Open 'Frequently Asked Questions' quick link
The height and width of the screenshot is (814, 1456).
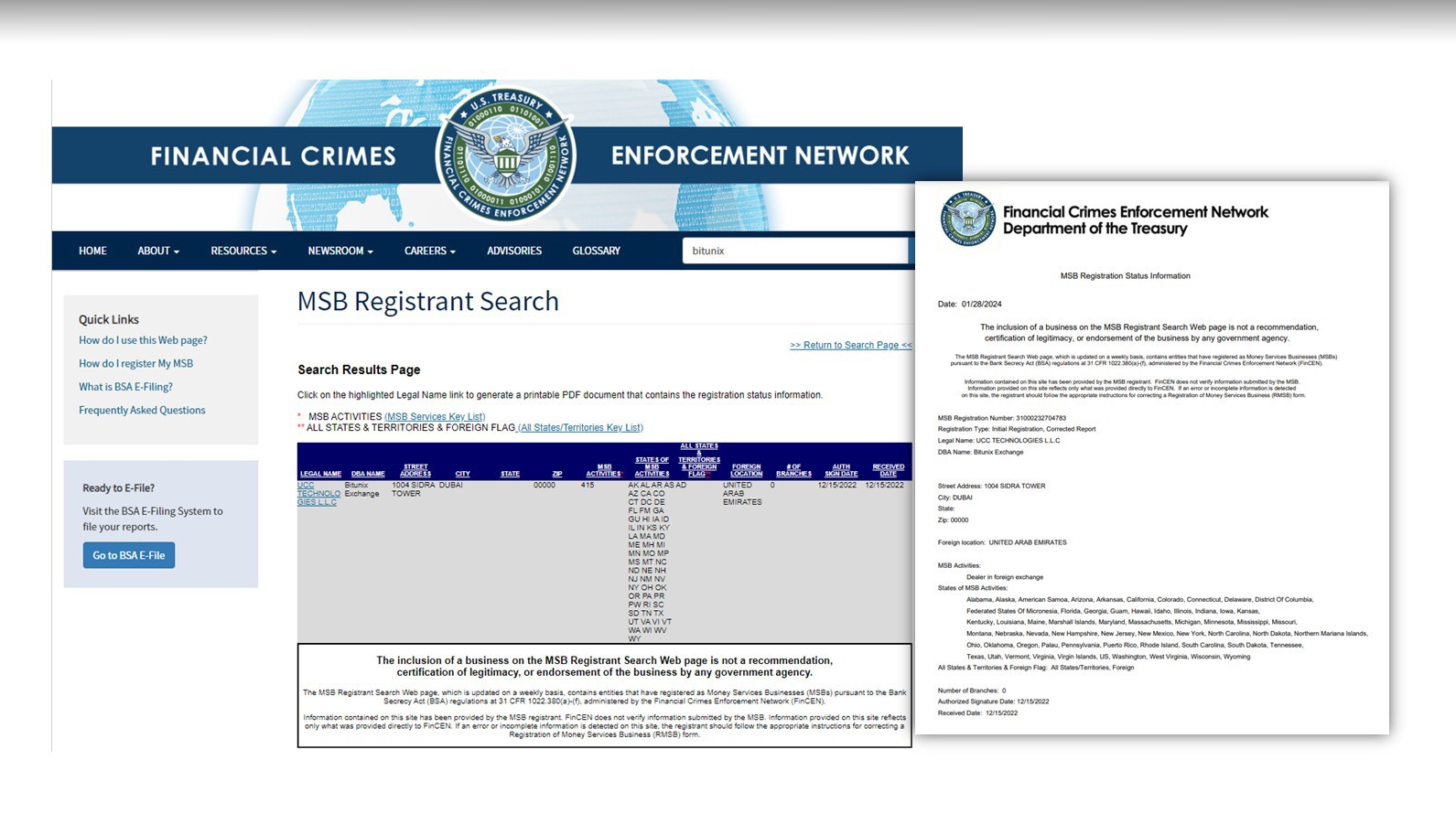(x=142, y=410)
